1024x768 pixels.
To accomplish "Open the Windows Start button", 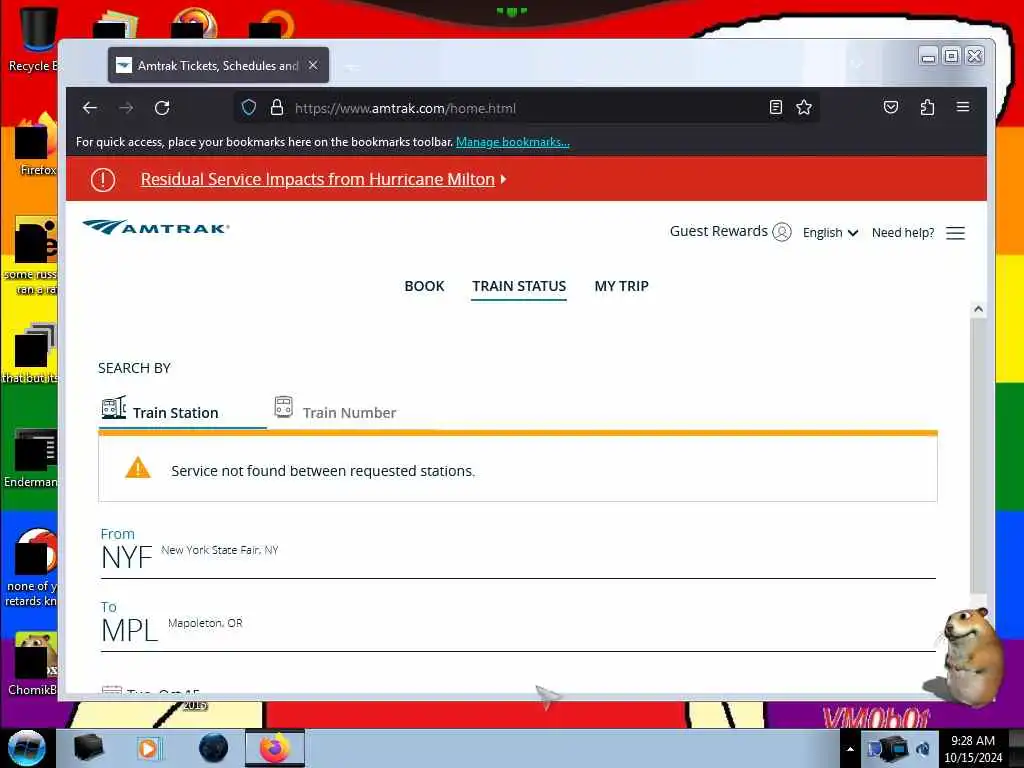I will click(27, 748).
